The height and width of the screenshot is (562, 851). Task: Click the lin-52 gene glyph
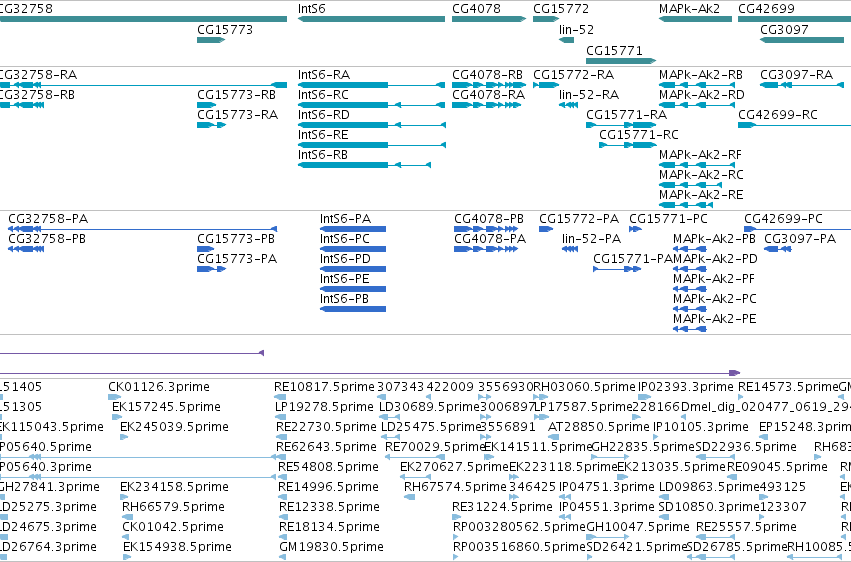point(567,40)
